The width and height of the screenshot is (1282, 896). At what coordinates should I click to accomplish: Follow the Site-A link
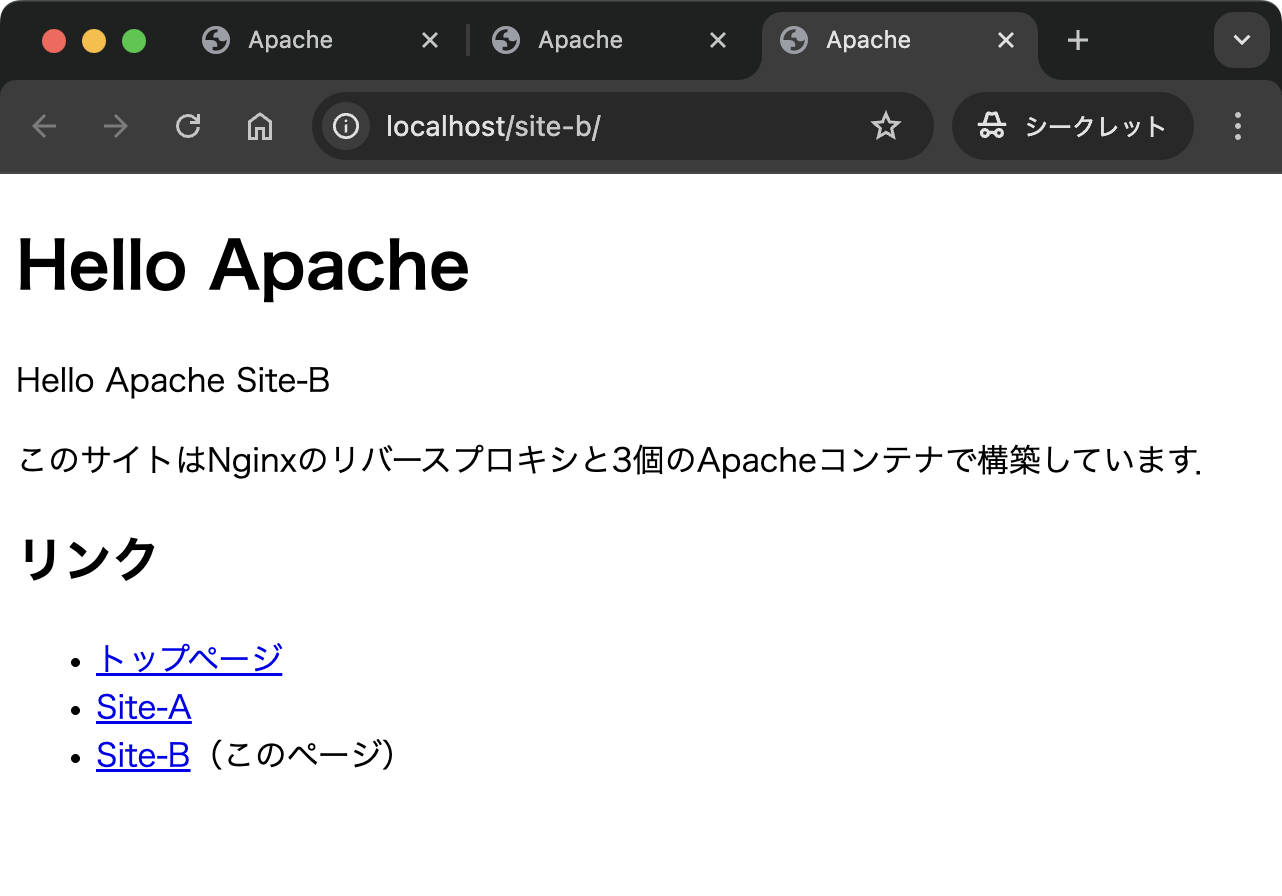(143, 708)
